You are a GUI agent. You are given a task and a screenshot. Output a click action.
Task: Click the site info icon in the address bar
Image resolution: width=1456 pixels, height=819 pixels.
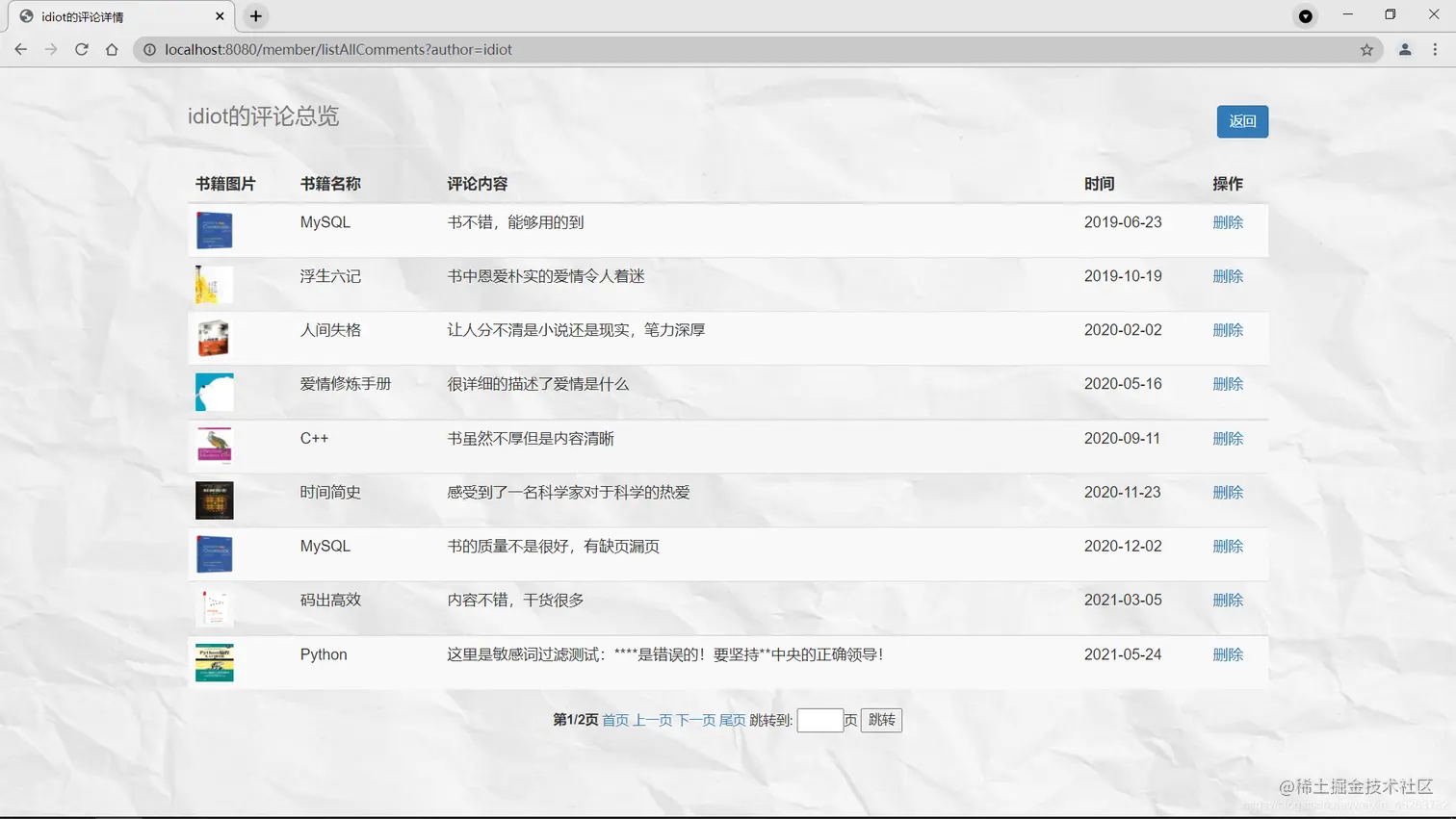pos(152,49)
